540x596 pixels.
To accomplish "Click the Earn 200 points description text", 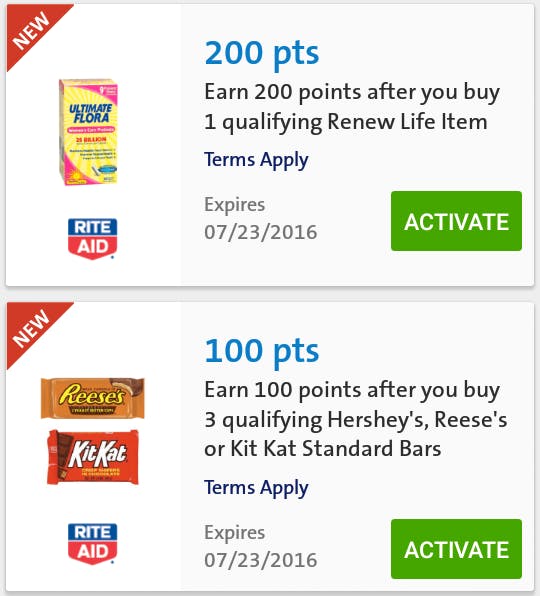I will point(352,107).
